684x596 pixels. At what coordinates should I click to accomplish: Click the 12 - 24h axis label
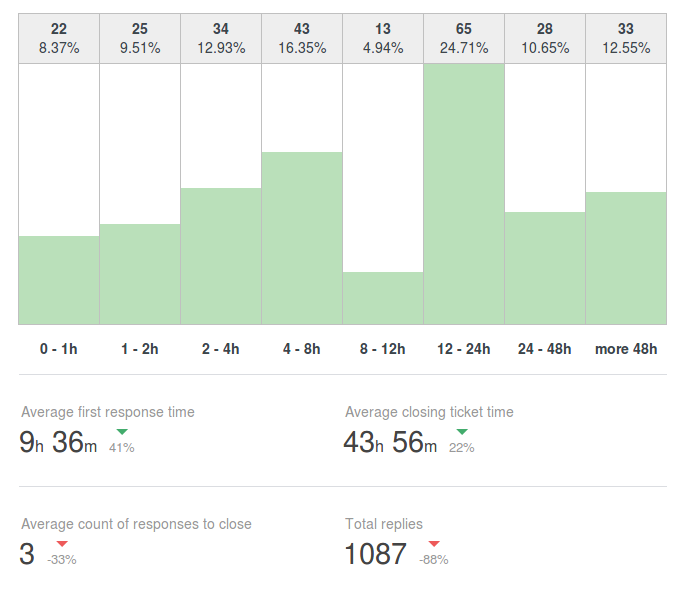pos(464,349)
